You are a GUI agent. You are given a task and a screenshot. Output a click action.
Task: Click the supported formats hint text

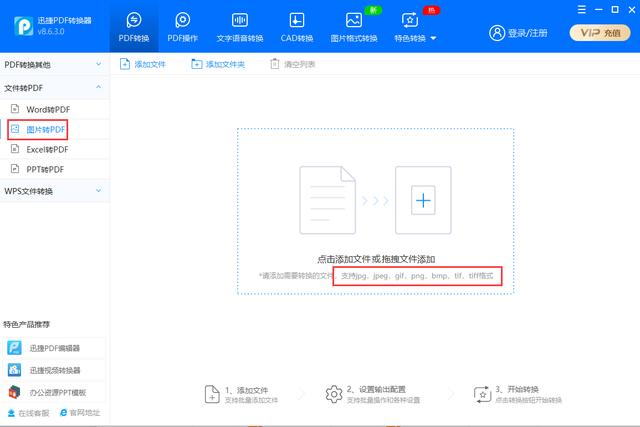coord(417,276)
